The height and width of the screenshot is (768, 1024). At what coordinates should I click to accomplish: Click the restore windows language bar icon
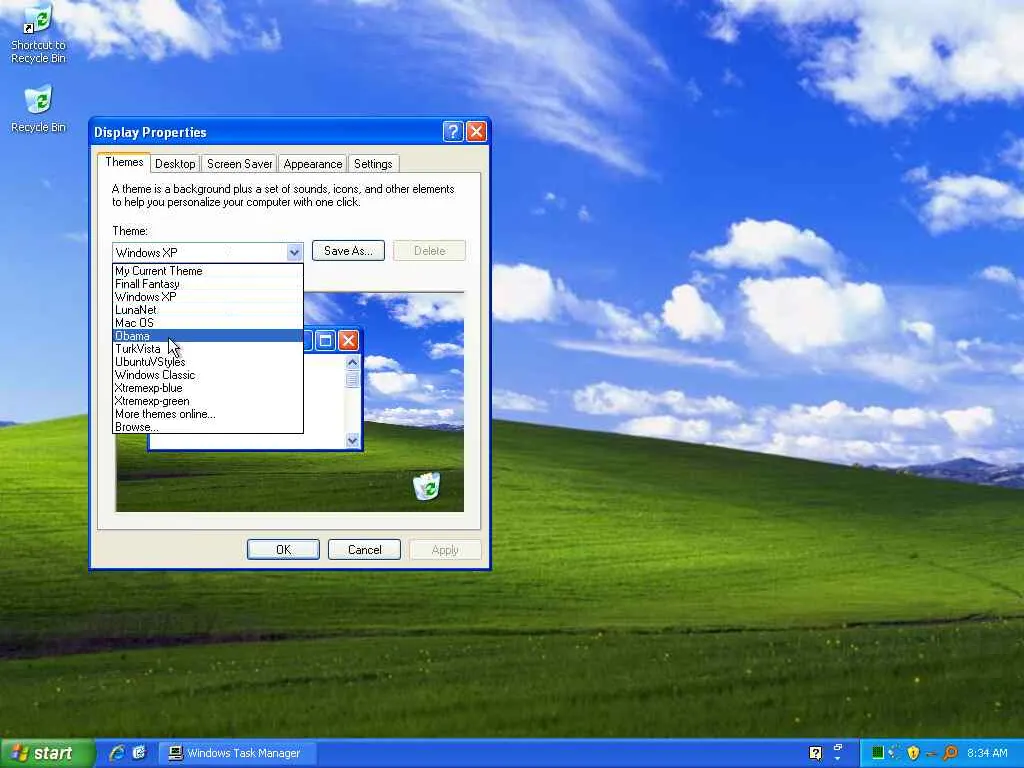[838, 747]
